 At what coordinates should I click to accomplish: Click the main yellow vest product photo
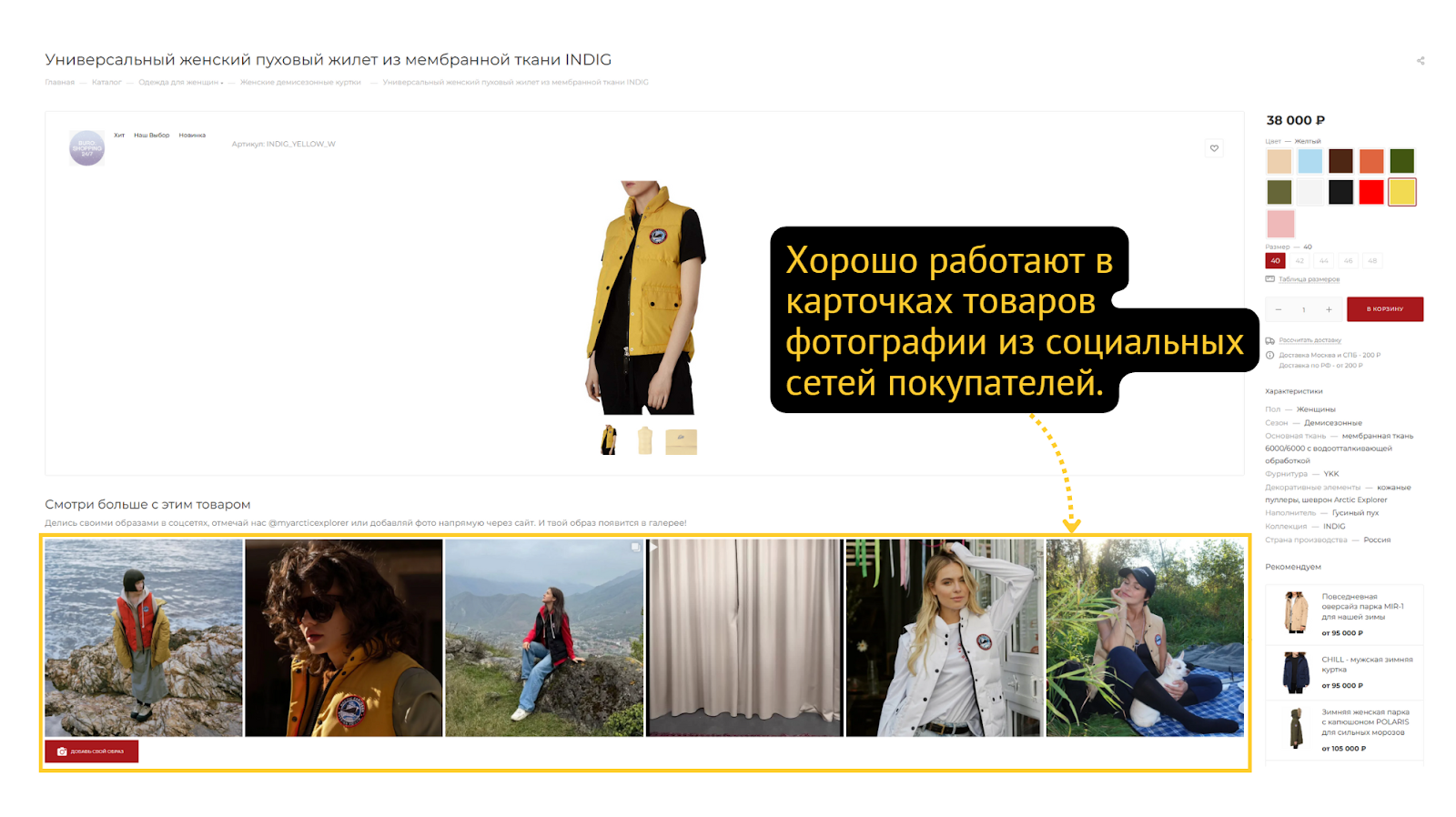click(645, 298)
